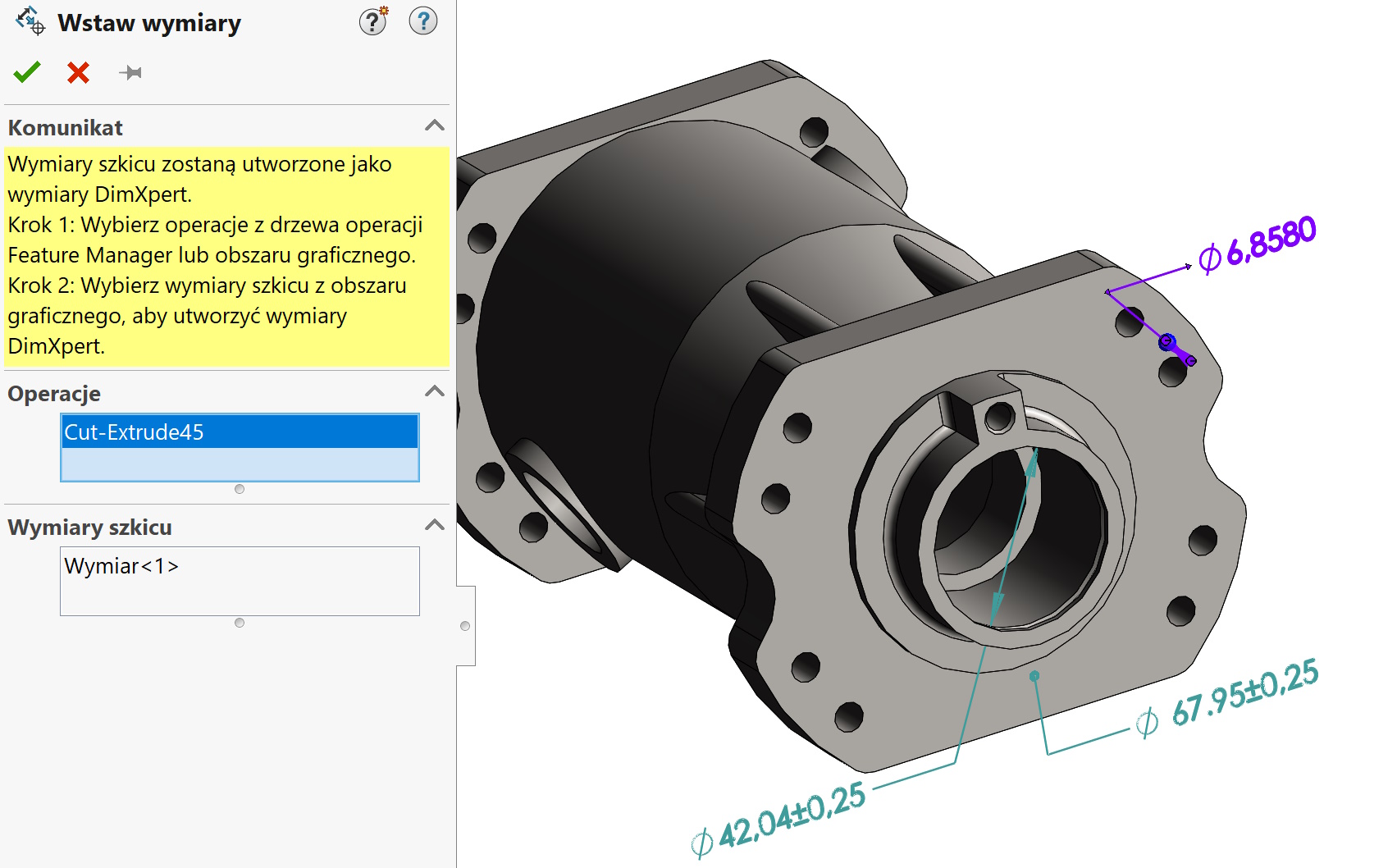
Task: Select Cut-Extrude45 in the Operacje list
Action: pos(240,432)
